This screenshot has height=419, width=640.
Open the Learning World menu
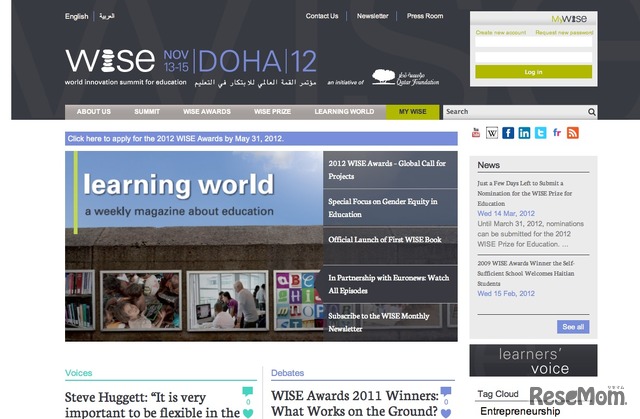[x=344, y=112]
